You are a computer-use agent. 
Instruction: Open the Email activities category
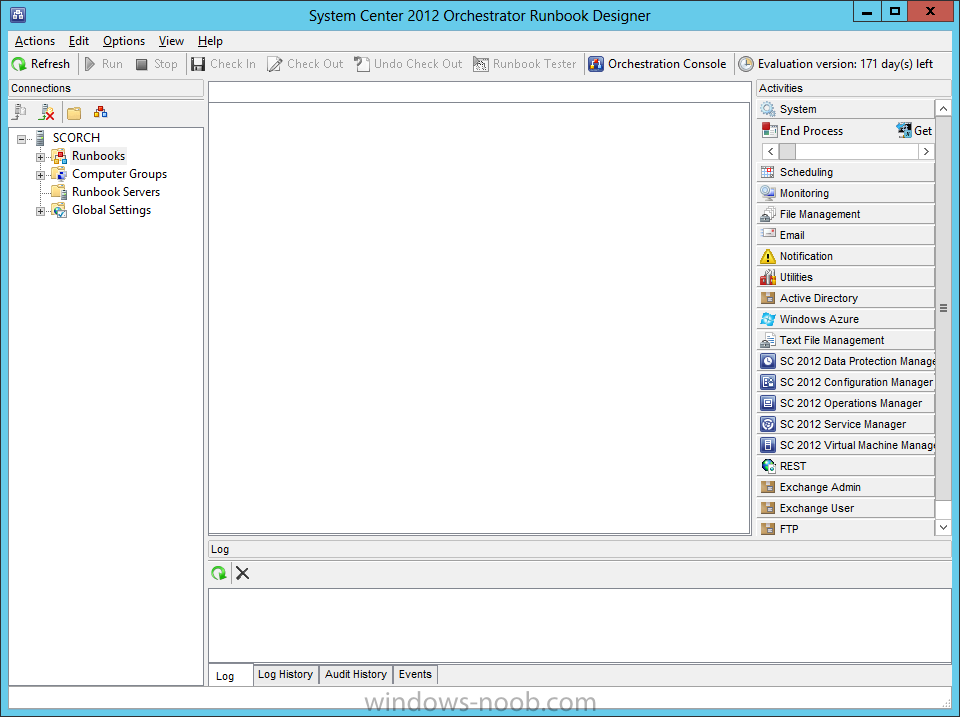click(x=846, y=235)
